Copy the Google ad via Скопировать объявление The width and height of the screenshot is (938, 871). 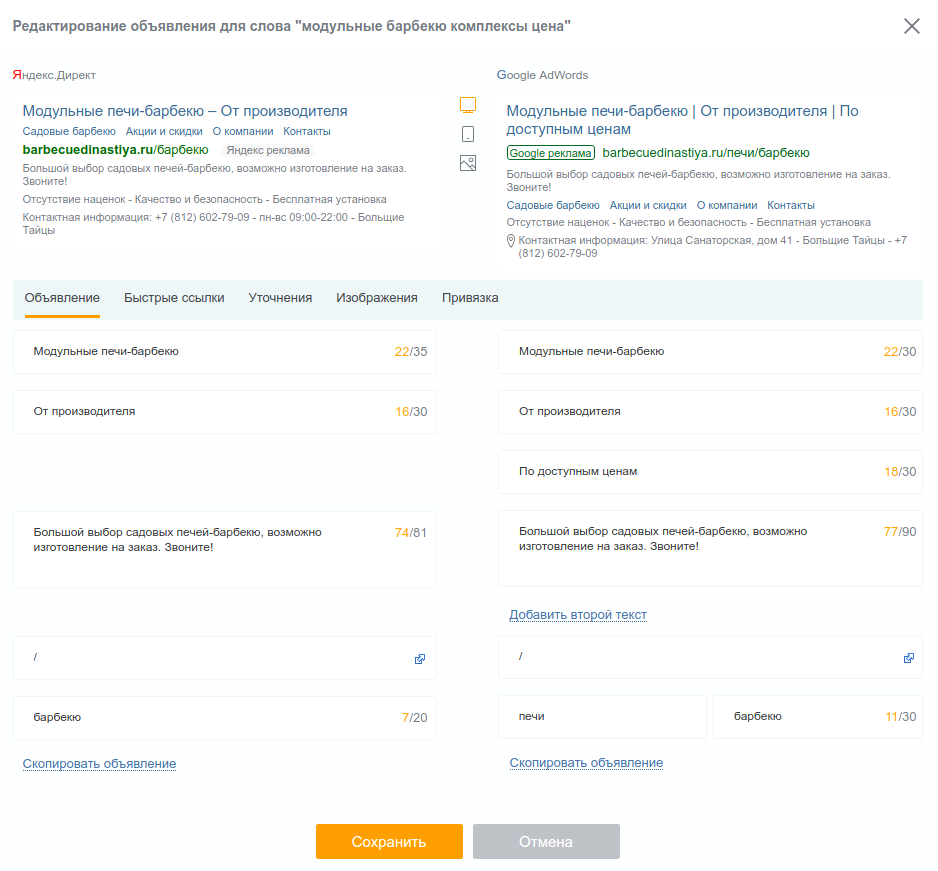[586, 763]
